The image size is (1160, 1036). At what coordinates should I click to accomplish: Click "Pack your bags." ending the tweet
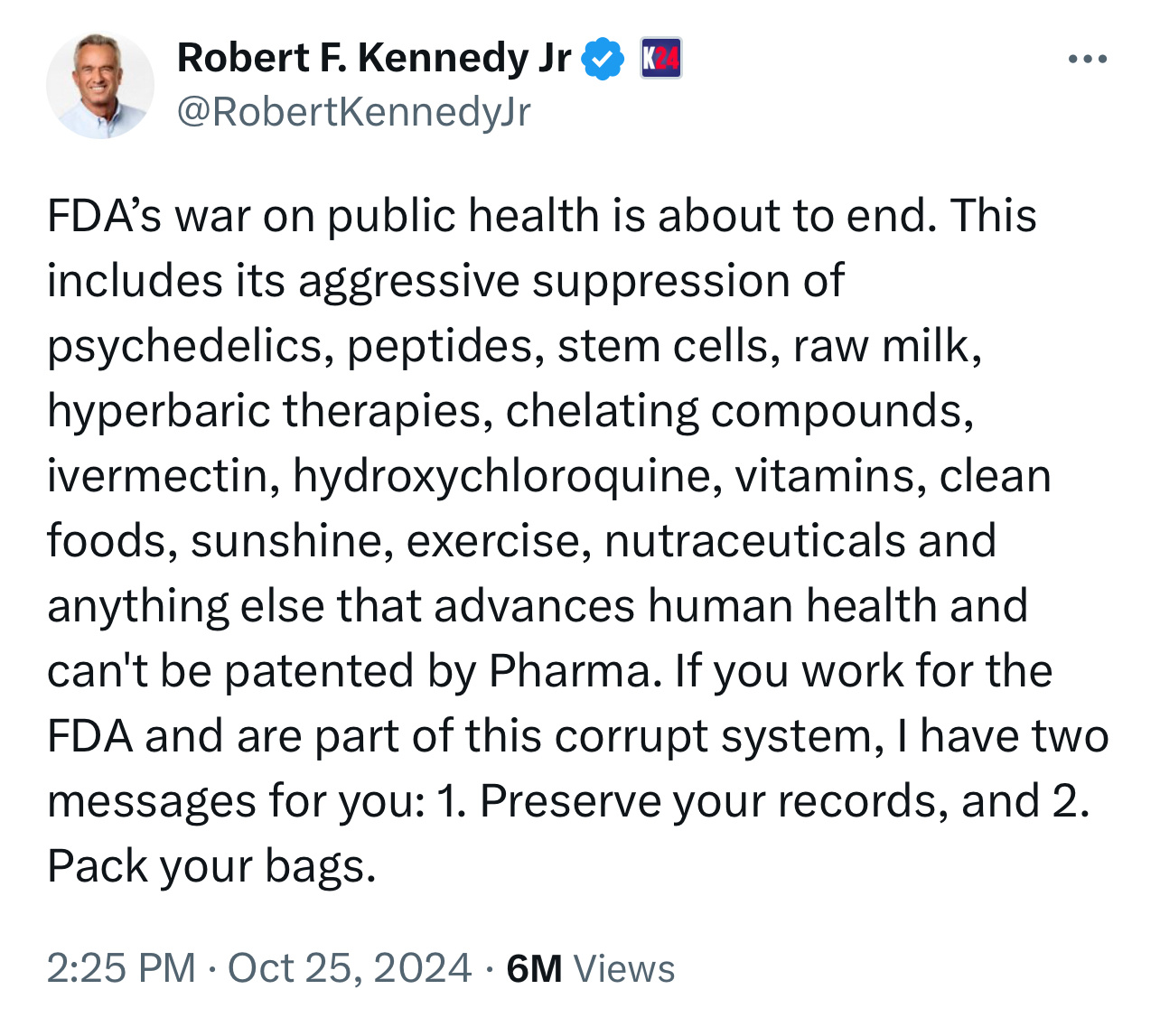pyautogui.click(x=211, y=866)
